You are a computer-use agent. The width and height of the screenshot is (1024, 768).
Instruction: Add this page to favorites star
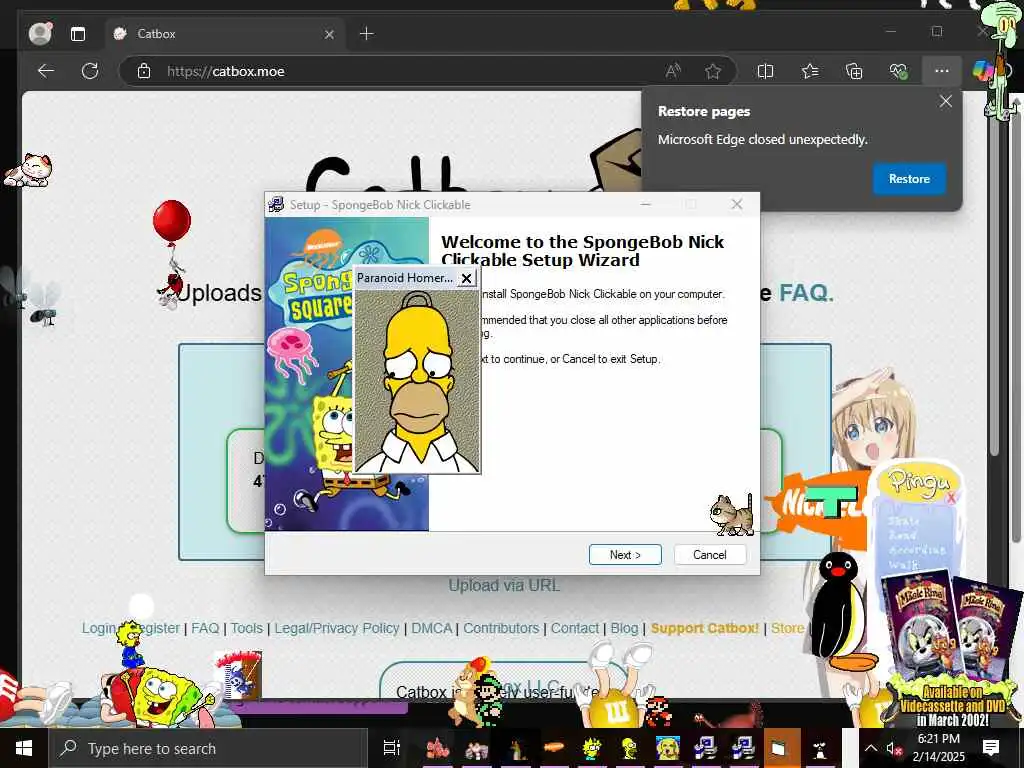pos(712,71)
